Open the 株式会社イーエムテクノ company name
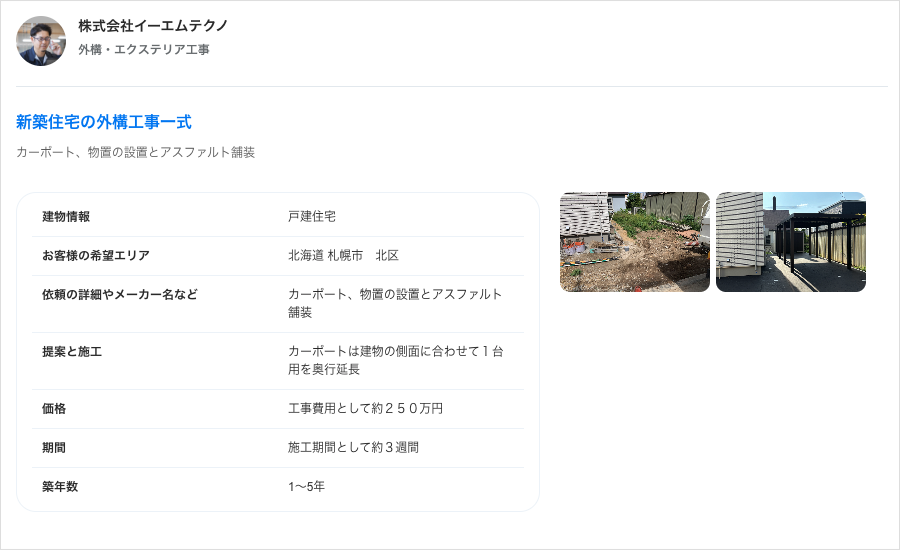Screen dimensions: 900x550 point(153,26)
